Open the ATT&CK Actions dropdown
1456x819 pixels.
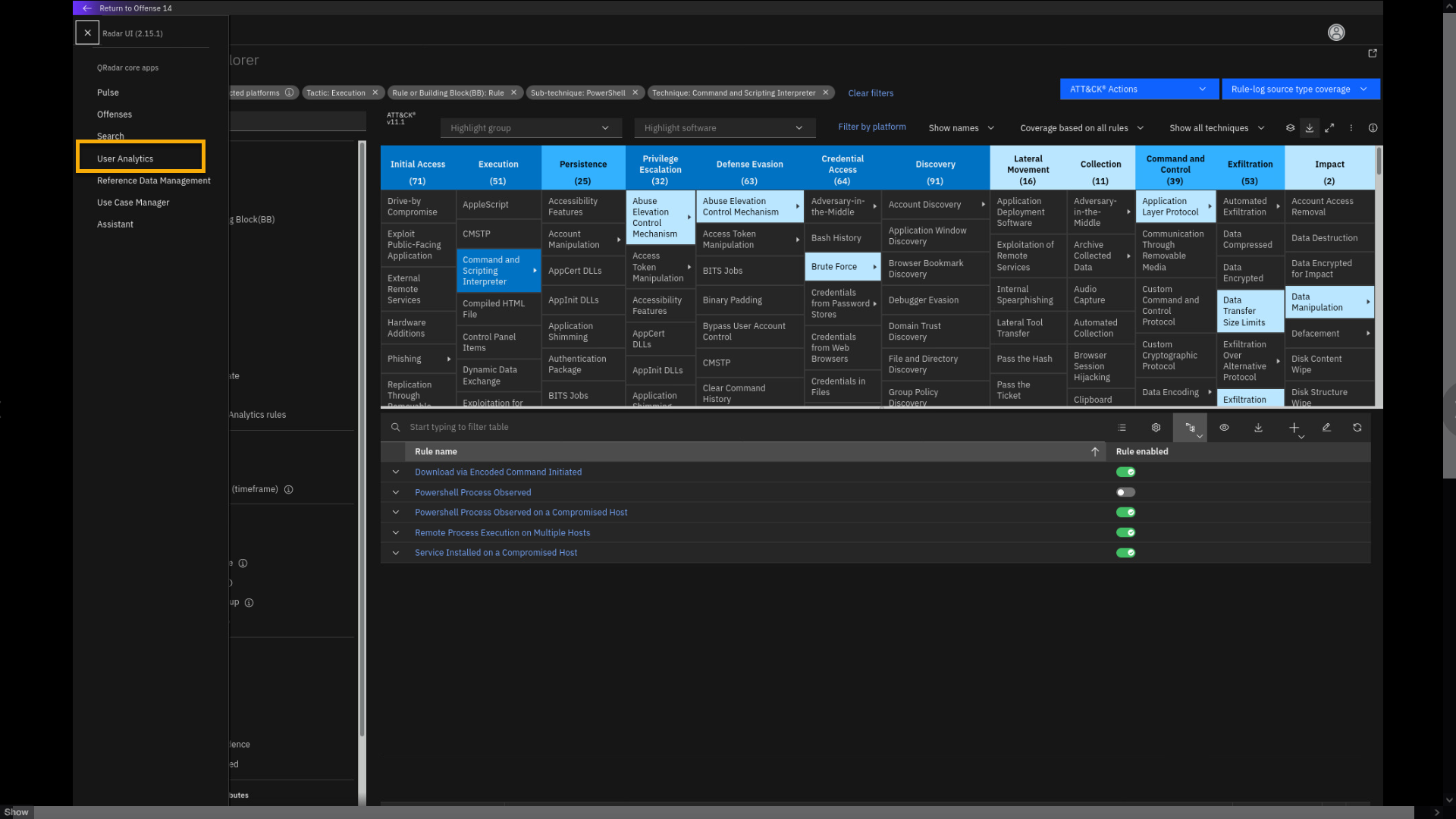[1138, 89]
